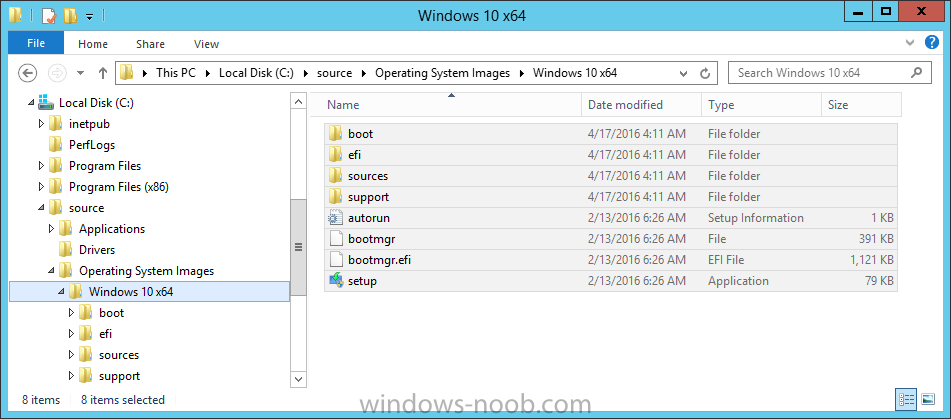Click the Setup Information type cell
Viewport: 951px width, 419px height.
coord(756,218)
